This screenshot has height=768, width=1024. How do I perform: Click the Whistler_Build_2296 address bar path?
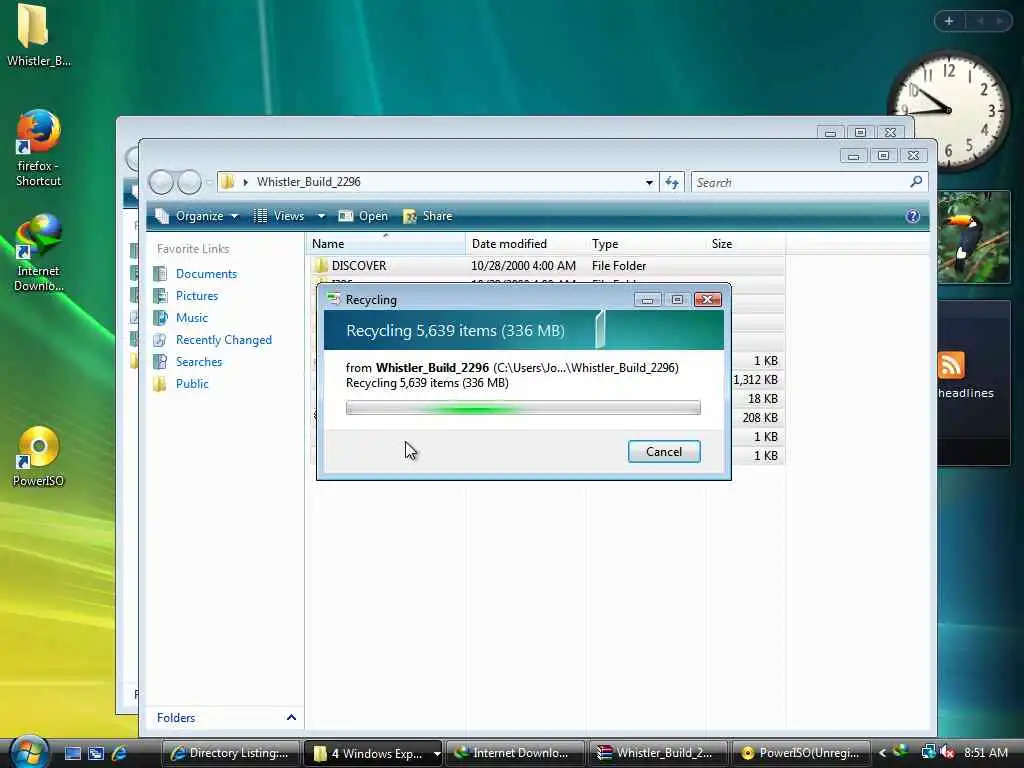(x=308, y=182)
